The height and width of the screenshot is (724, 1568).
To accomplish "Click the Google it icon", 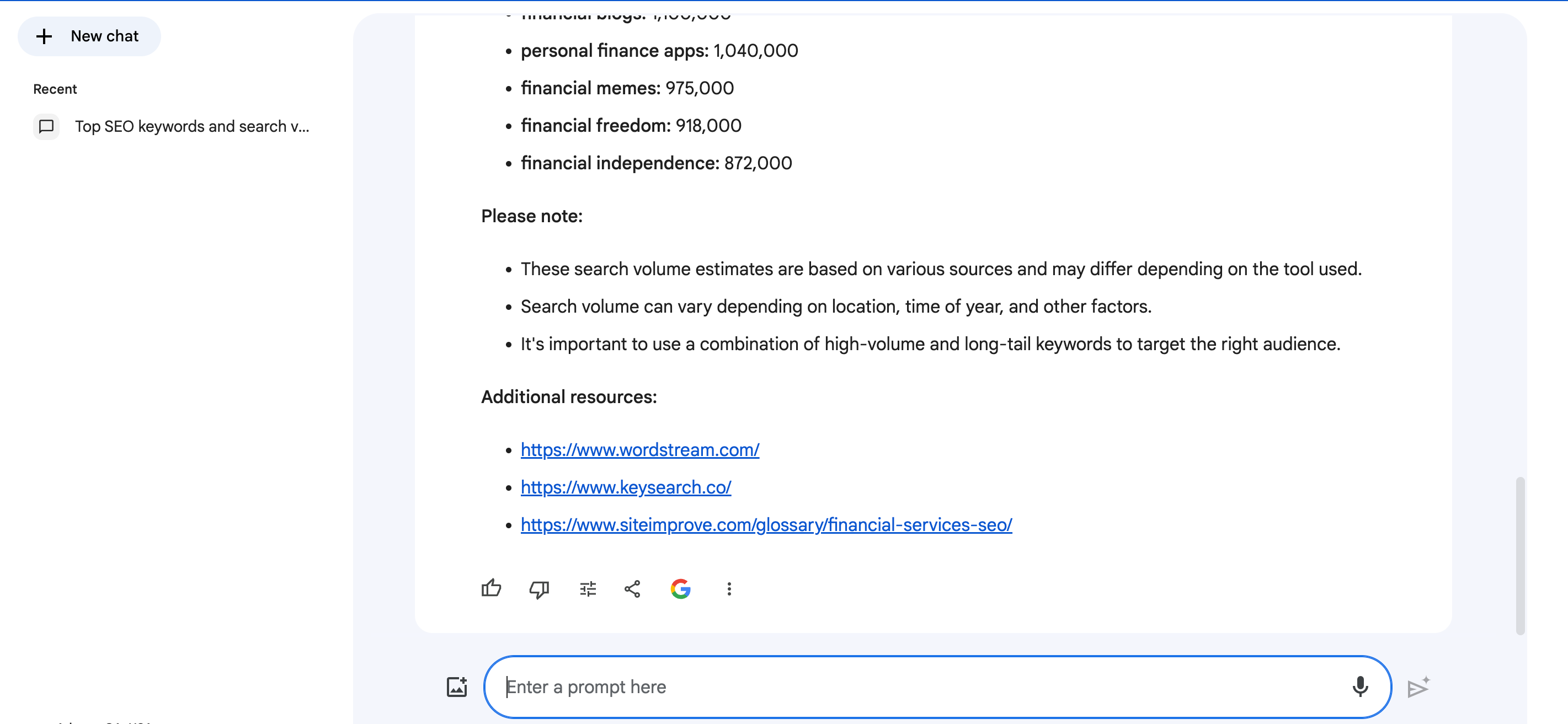I will click(680, 588).
